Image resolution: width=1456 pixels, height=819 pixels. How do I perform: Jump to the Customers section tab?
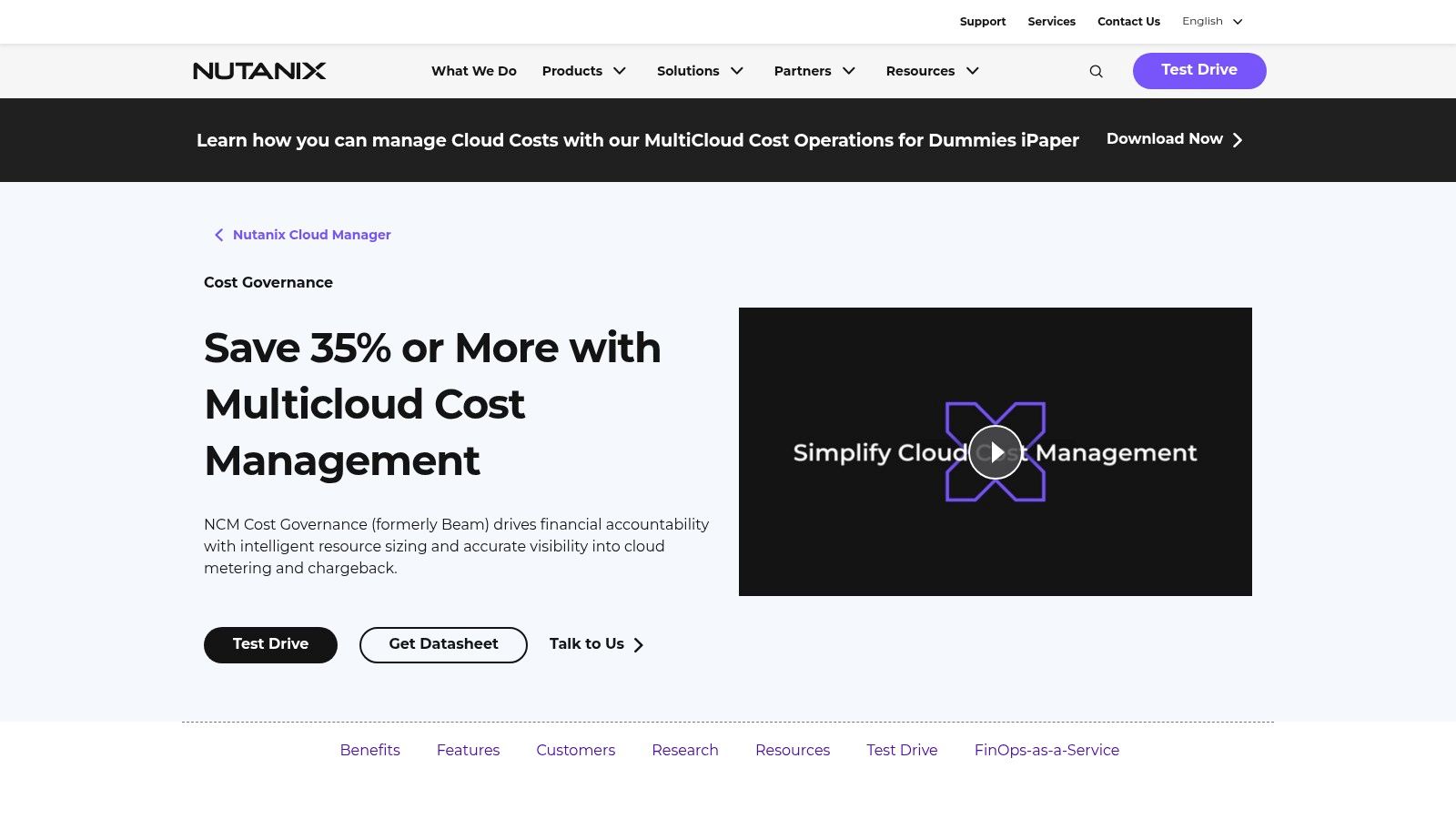coord(576,750)
